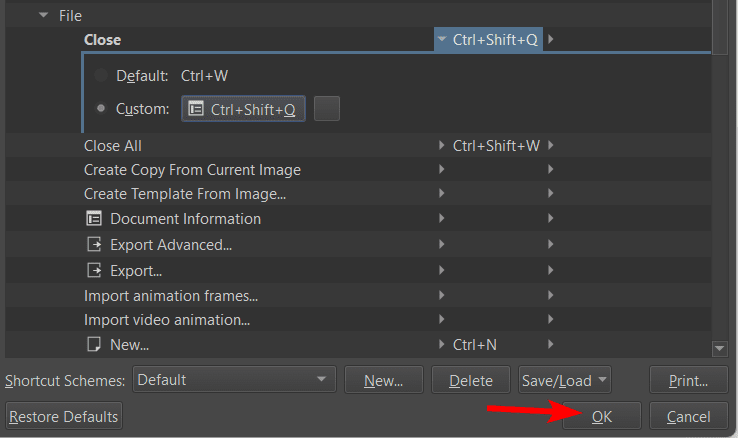Image resolution: width=738 pixels, height=438 pixels.
Task: Click the custom shortcut key input button
Action: point(243,109)
